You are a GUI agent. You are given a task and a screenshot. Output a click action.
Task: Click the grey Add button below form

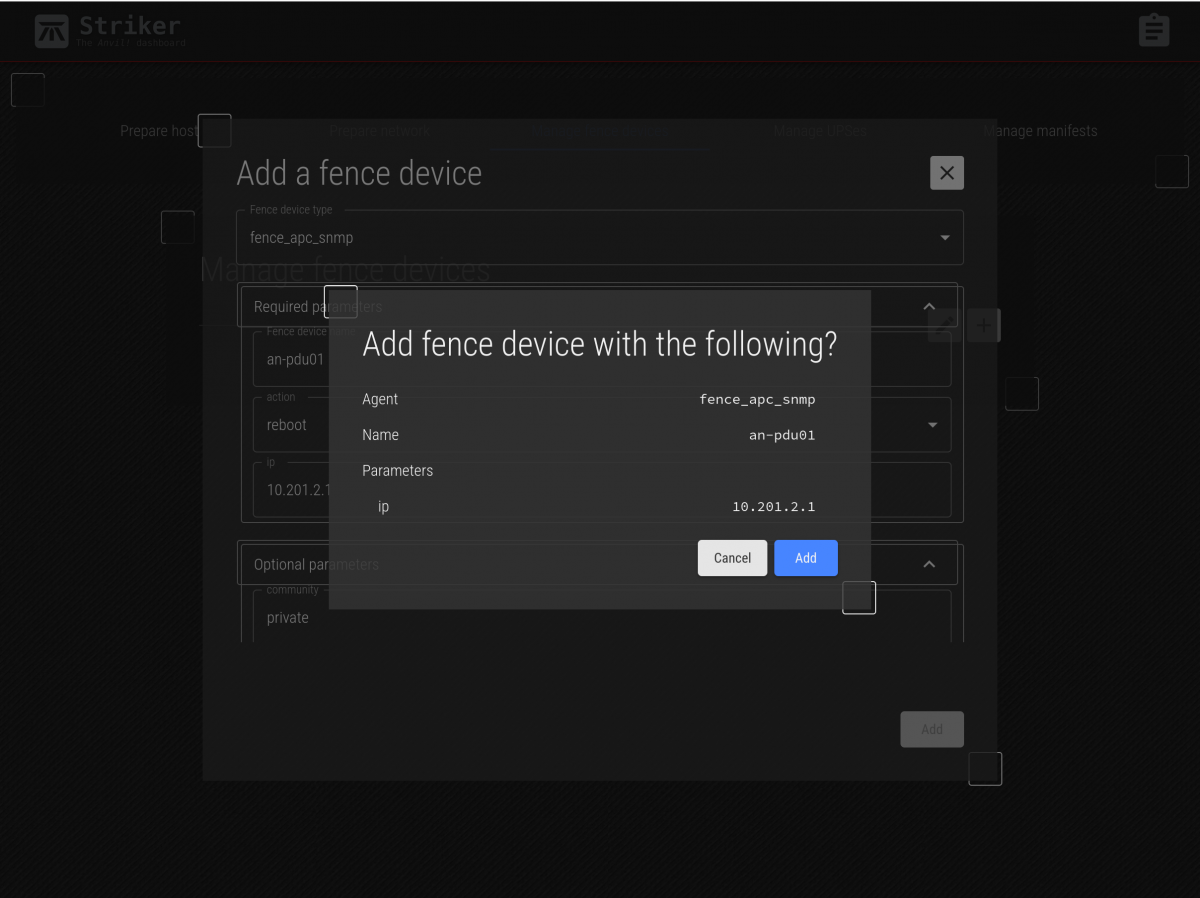(931, 729)
